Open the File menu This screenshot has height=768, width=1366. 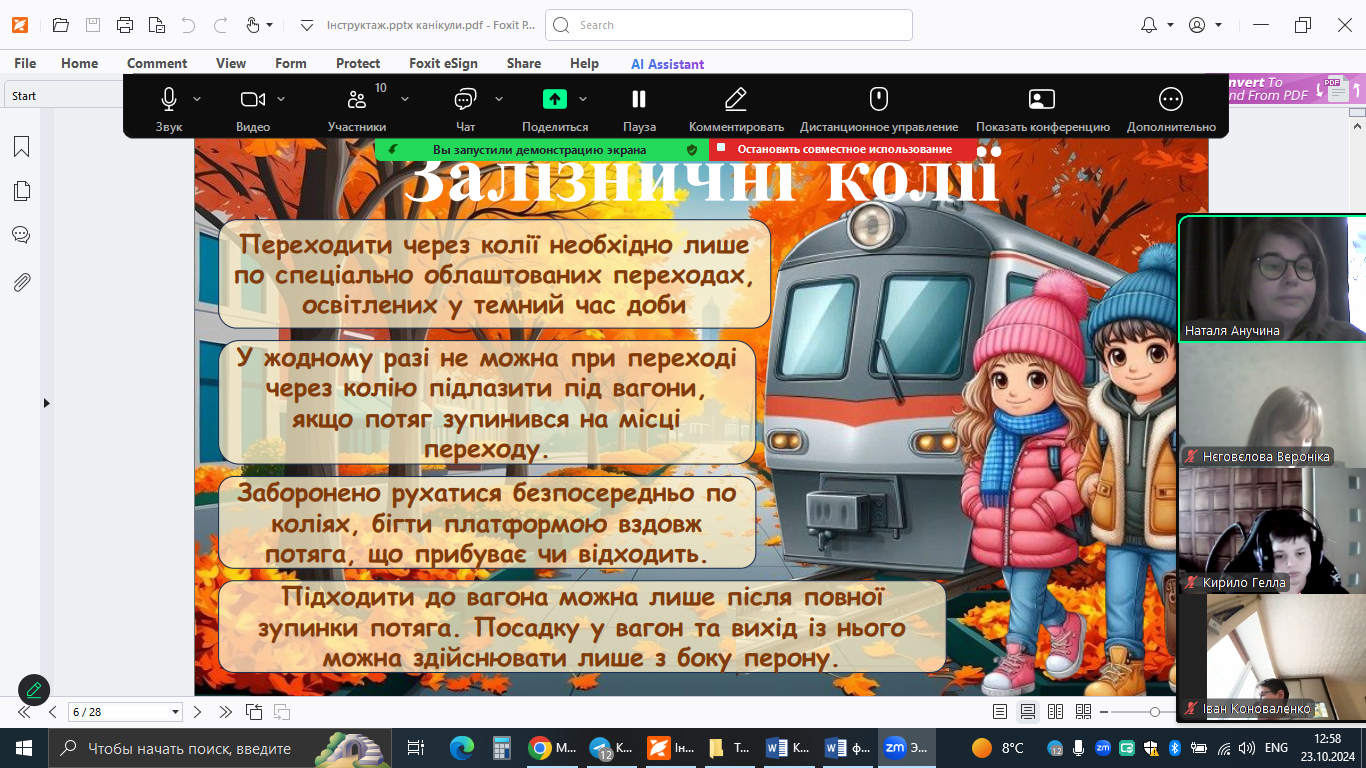tap(25, 63)
